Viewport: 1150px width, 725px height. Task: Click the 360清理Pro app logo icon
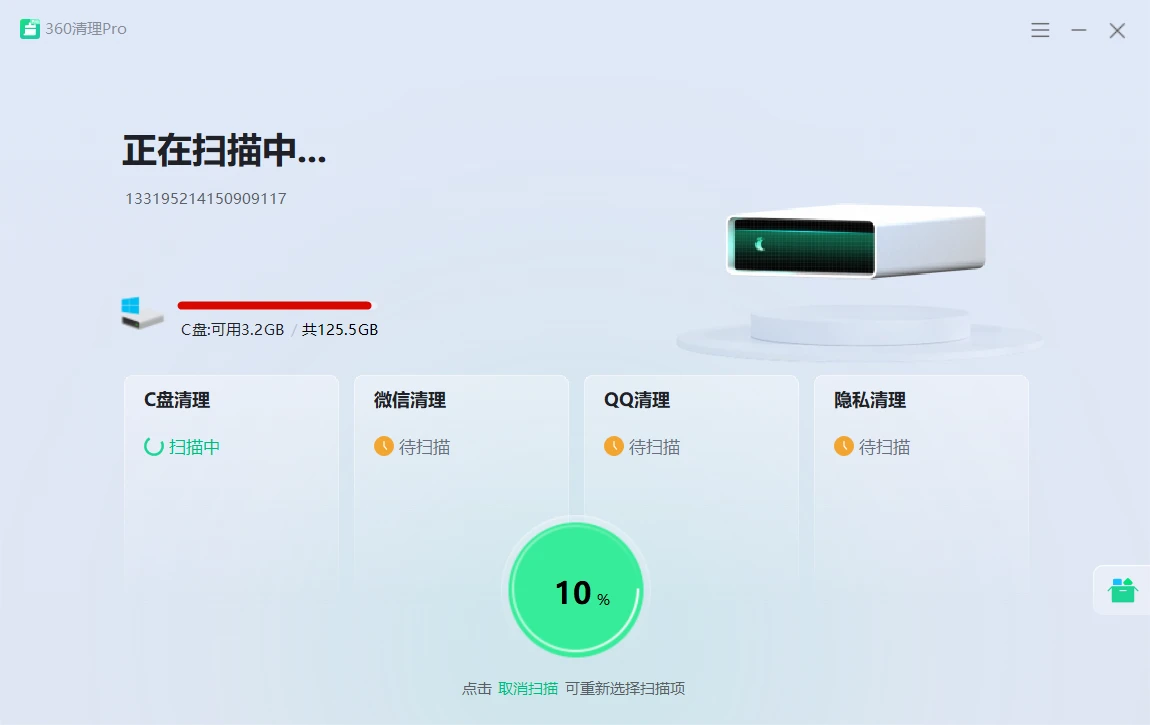30,29
